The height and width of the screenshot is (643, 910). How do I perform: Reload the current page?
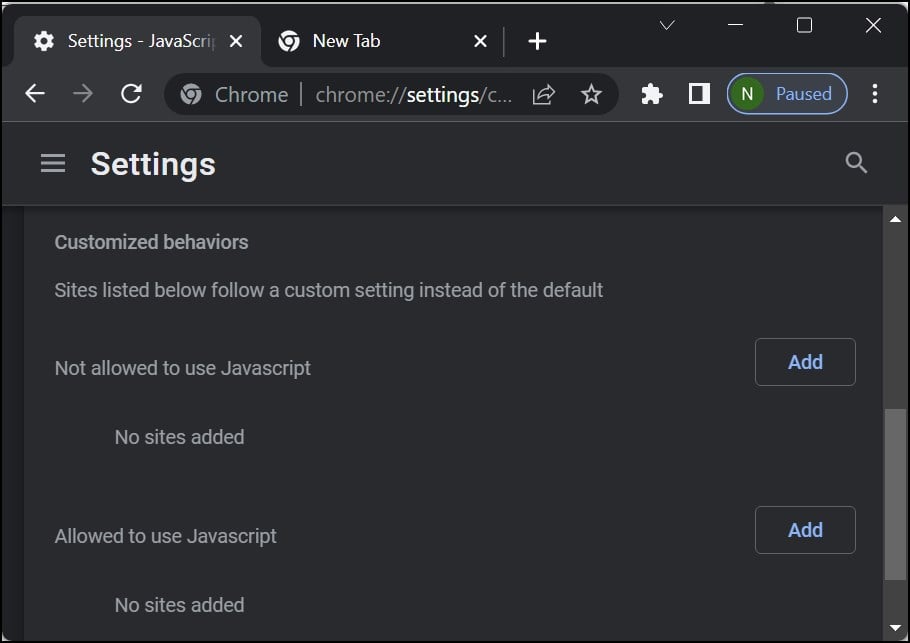(x=131, y=93)
